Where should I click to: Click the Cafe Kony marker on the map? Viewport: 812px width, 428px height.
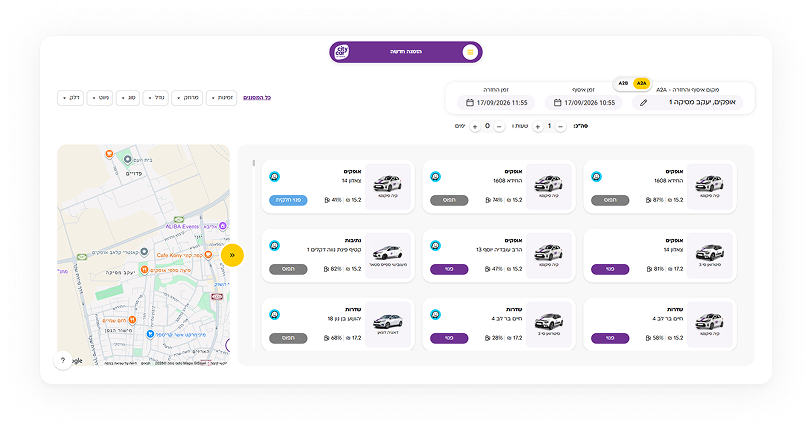point(208,254)
